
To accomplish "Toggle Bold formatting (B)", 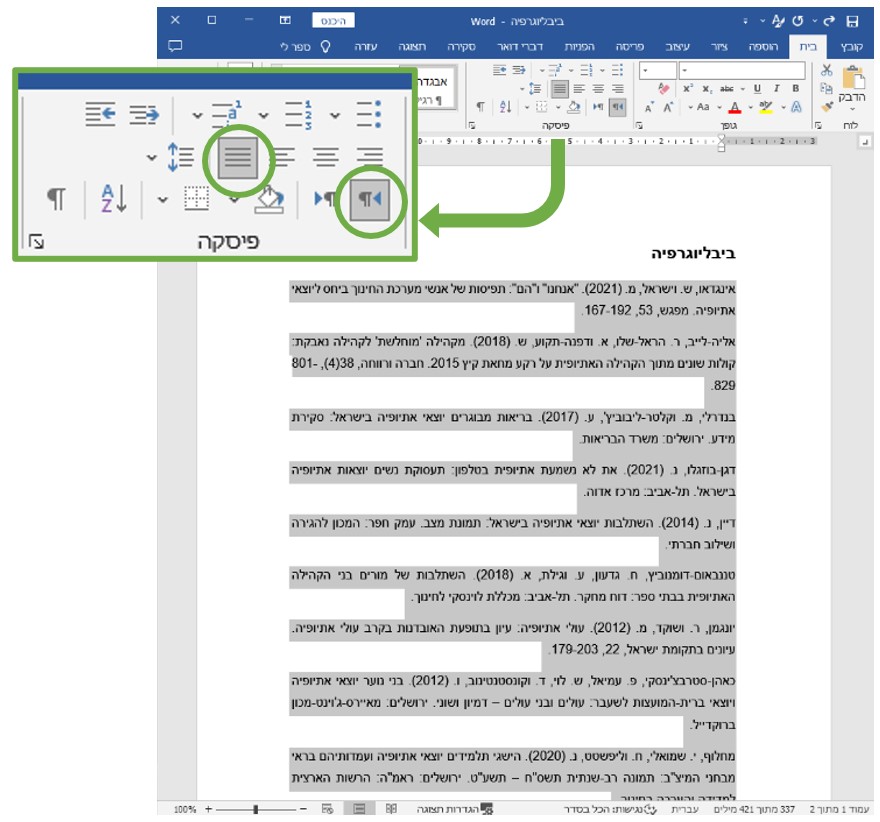I will click(796, 89).
